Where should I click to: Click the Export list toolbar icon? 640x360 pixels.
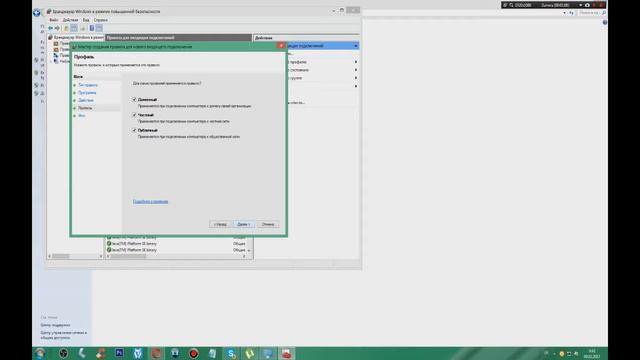click(x=83, y=28)
